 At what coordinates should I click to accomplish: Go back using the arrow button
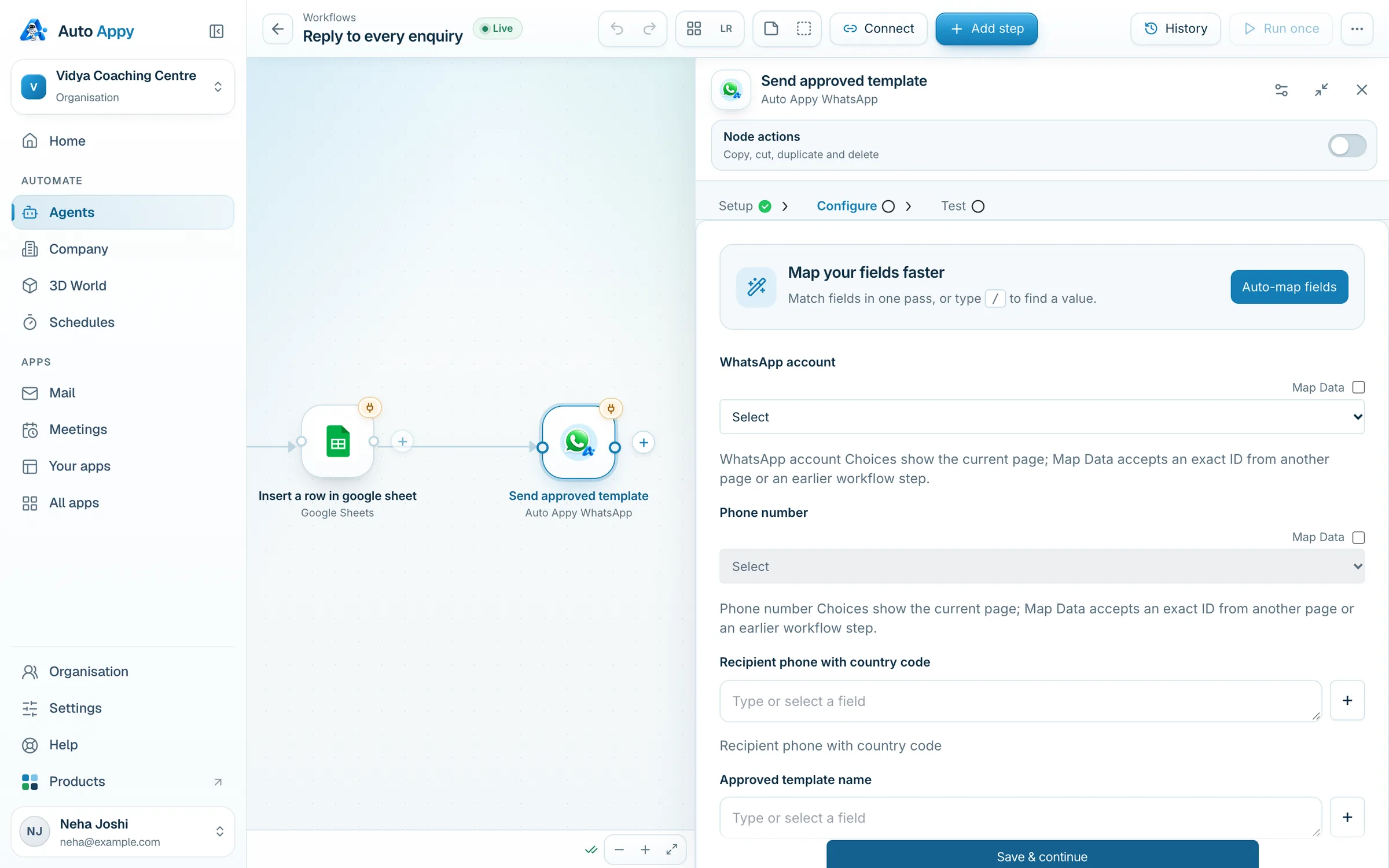pyautogui.click(x=278, y=28)
